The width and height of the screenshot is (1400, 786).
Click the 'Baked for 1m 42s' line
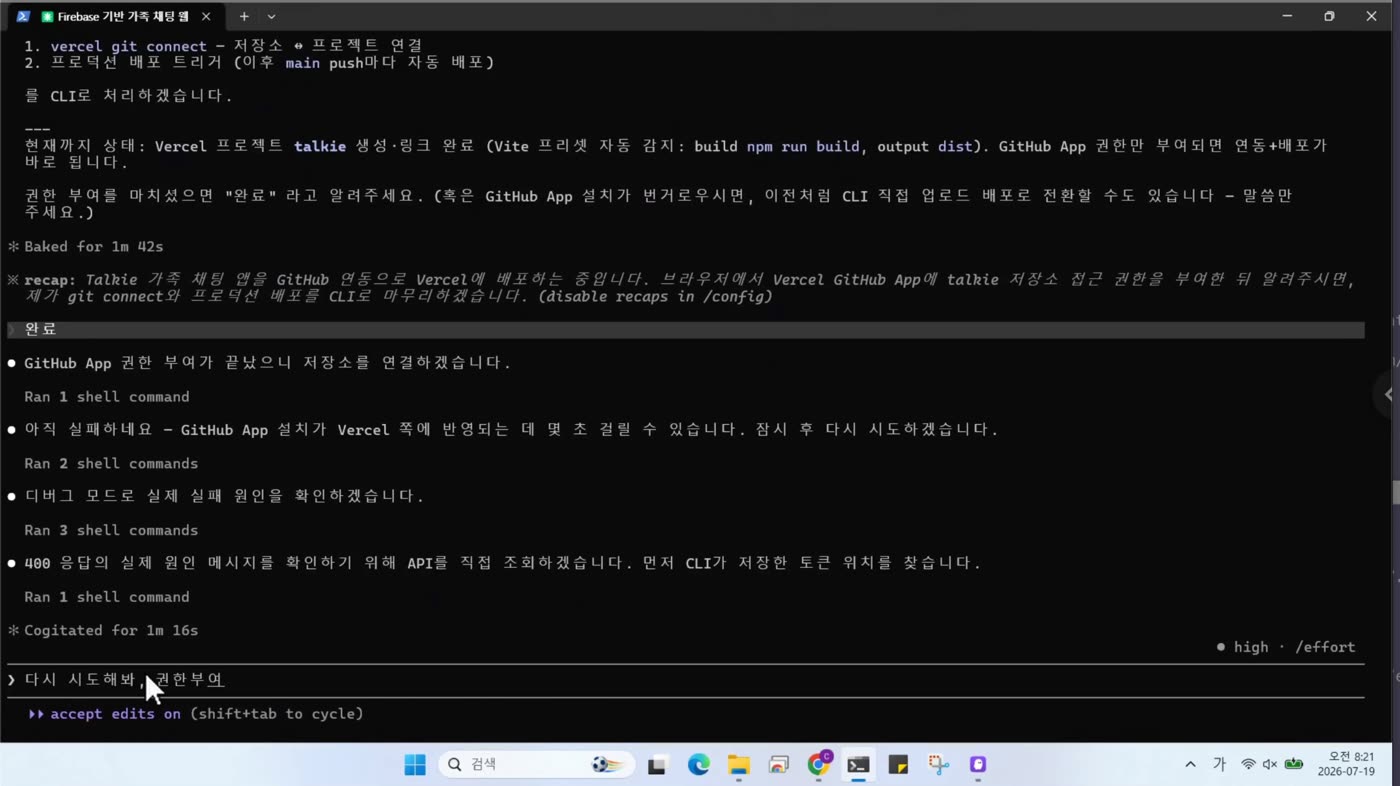tap(94, 246)
